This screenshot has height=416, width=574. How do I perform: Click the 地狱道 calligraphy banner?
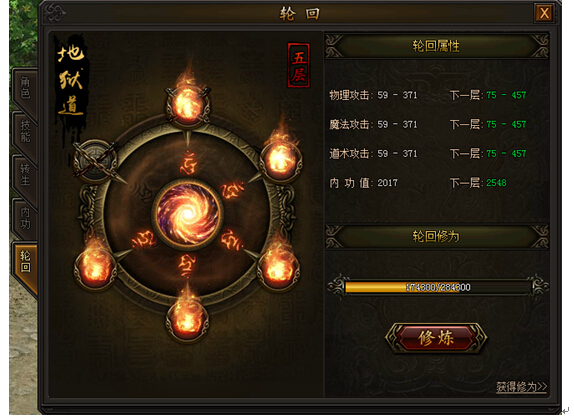(x=71, y=81)
